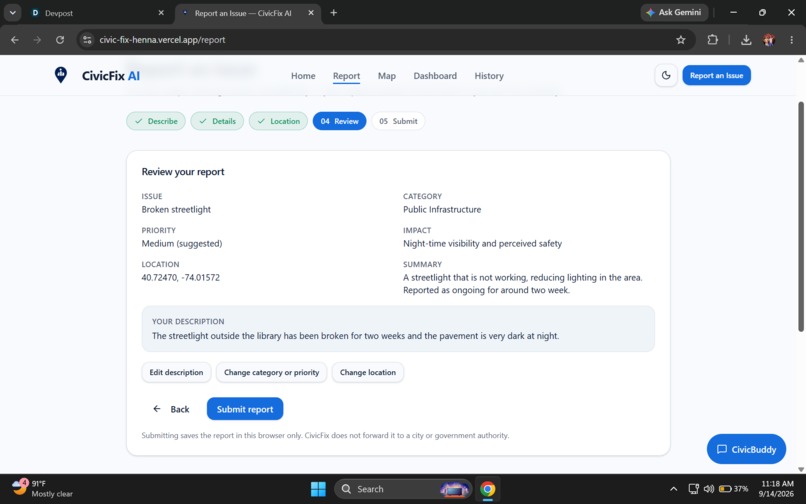Click the Ask Gemini button

tap(674, 12)
